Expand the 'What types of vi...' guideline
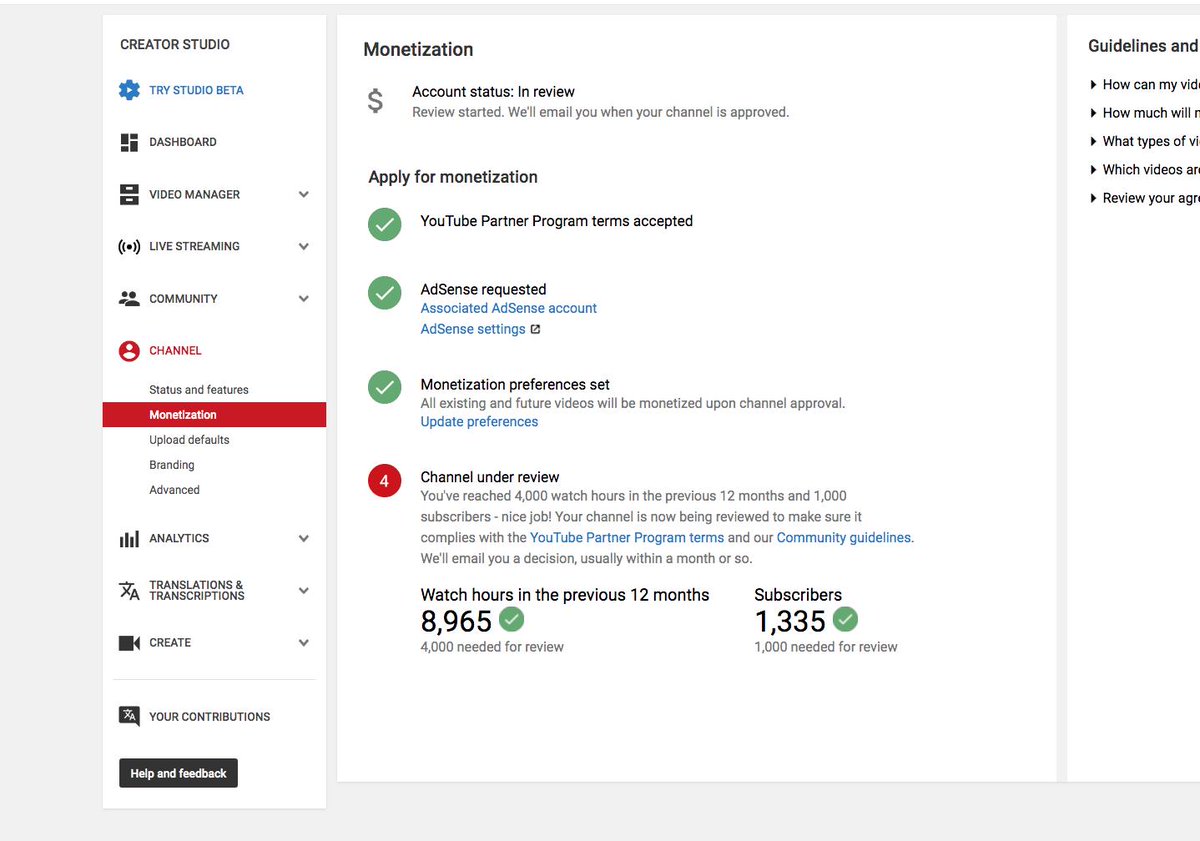1200x841 pixels. 1145,141
